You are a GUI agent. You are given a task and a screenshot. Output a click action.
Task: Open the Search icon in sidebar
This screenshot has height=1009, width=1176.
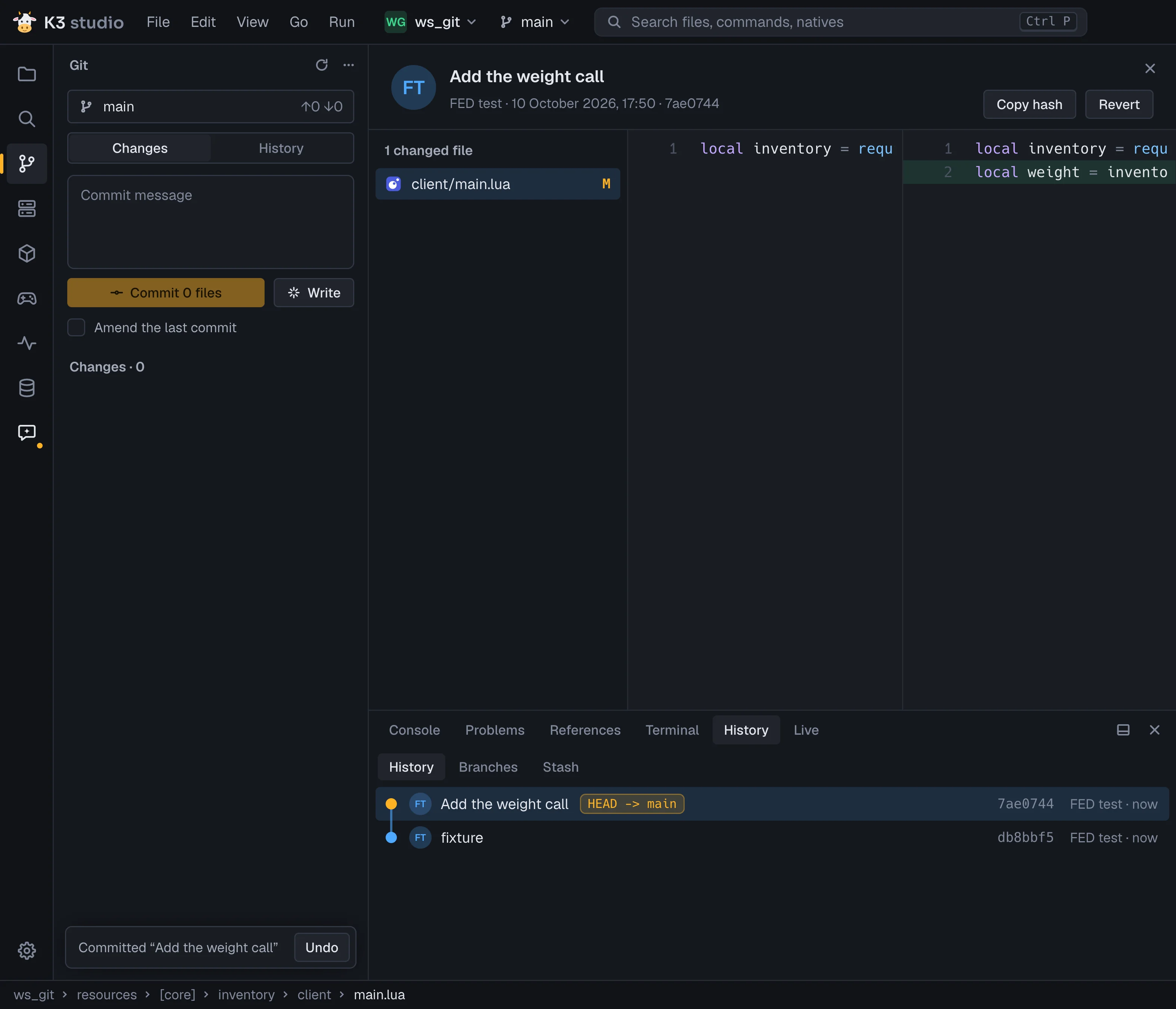[x=27, y=118]
